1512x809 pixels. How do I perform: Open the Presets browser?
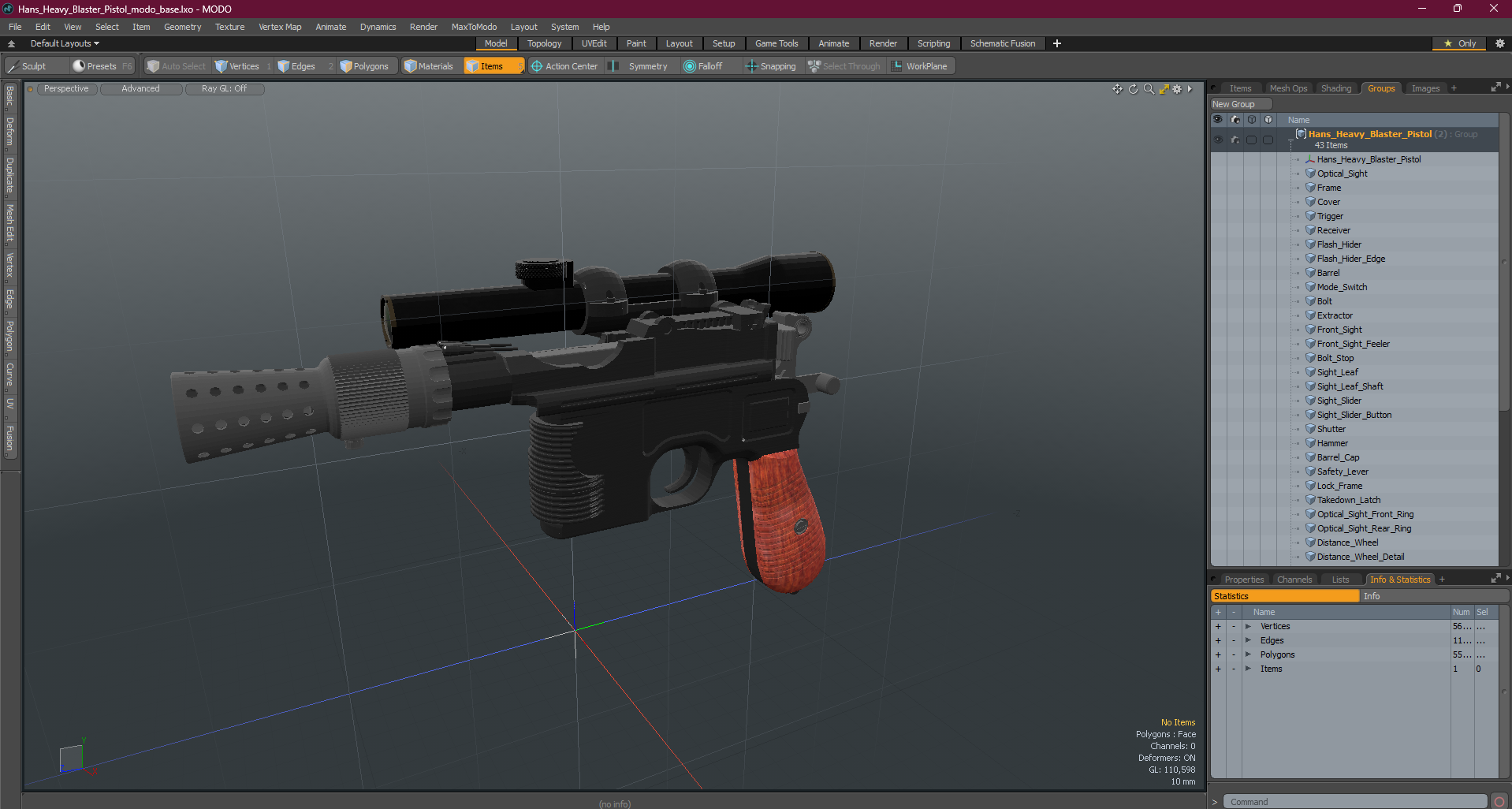(x=102, y=66)
